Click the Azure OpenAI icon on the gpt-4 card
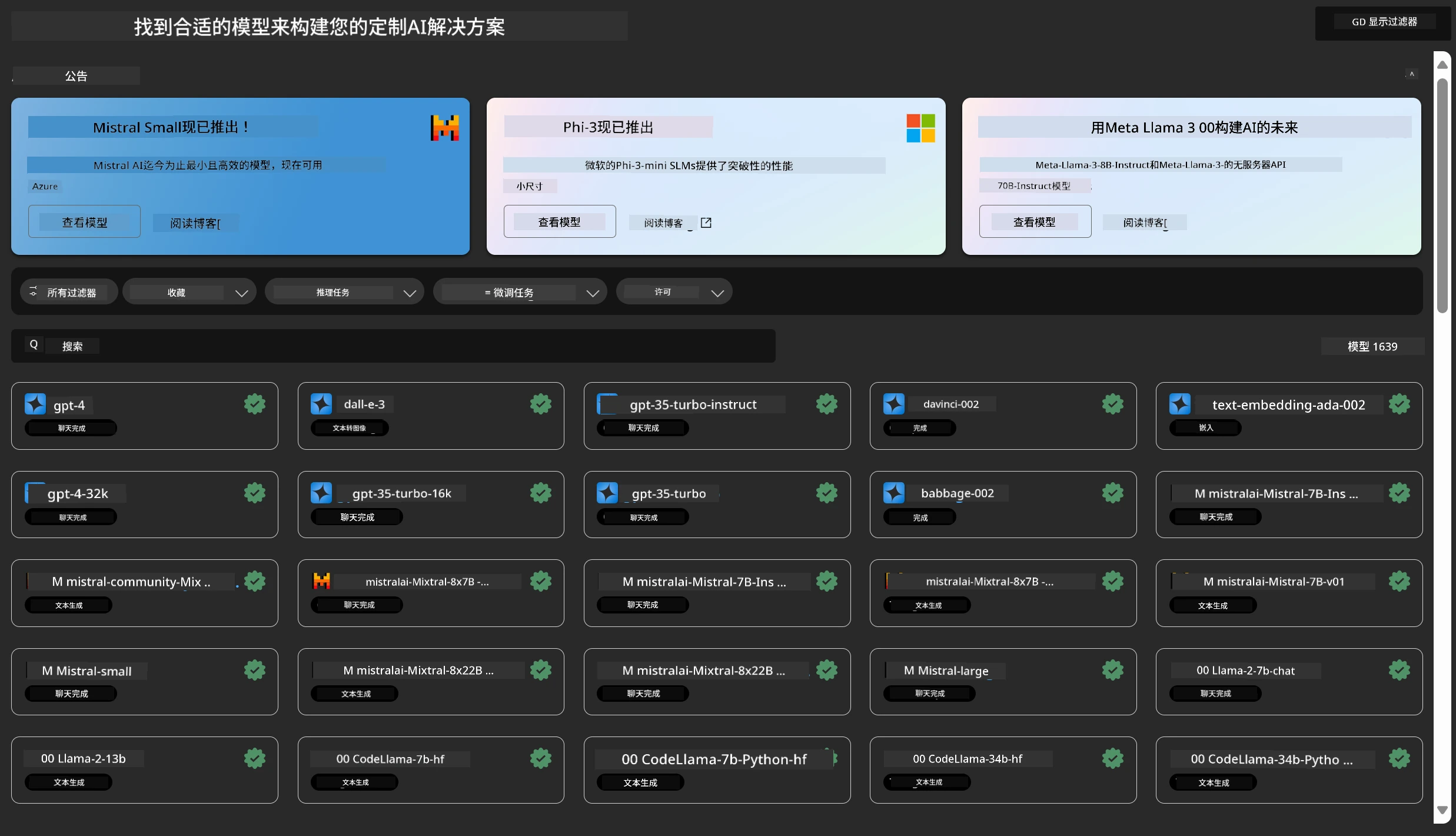The width and height of the screenshot is (1456, 836). [x=35, y=404]
